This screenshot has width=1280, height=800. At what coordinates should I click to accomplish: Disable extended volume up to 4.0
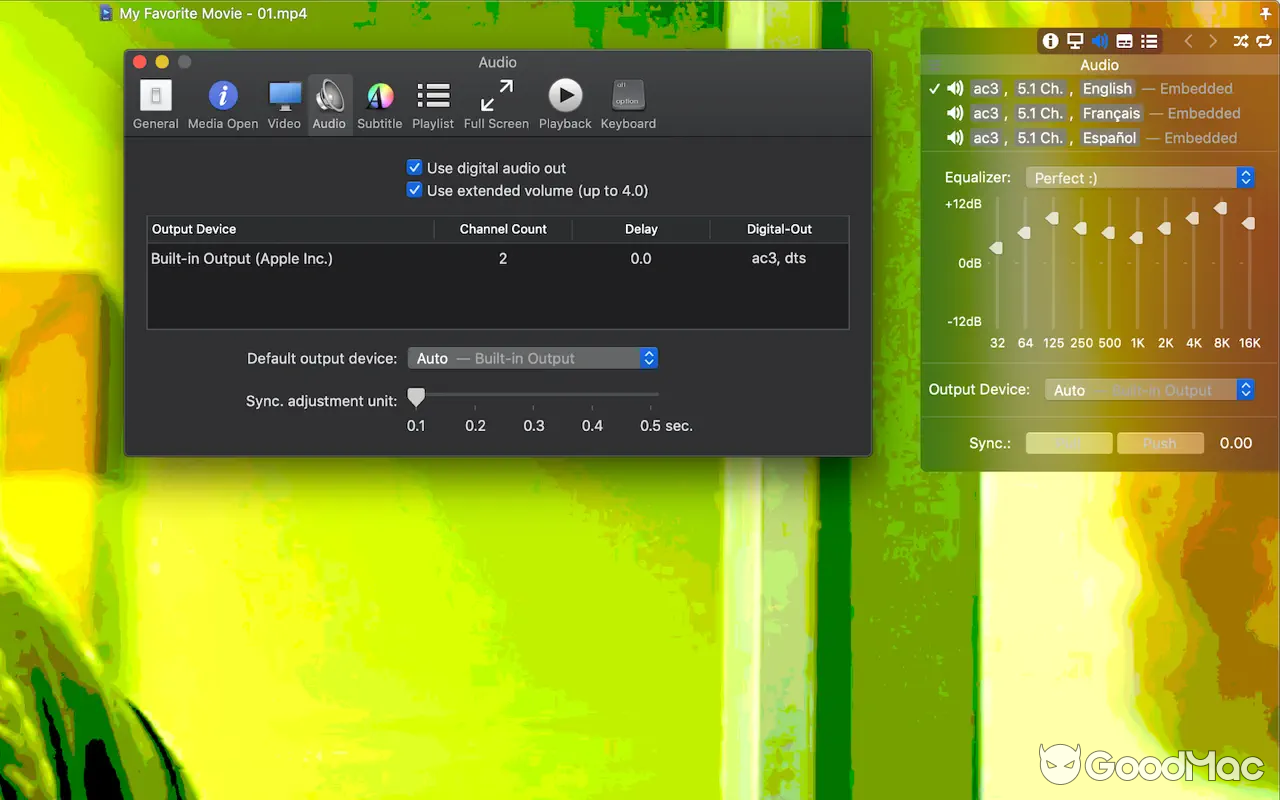point(414,190)
